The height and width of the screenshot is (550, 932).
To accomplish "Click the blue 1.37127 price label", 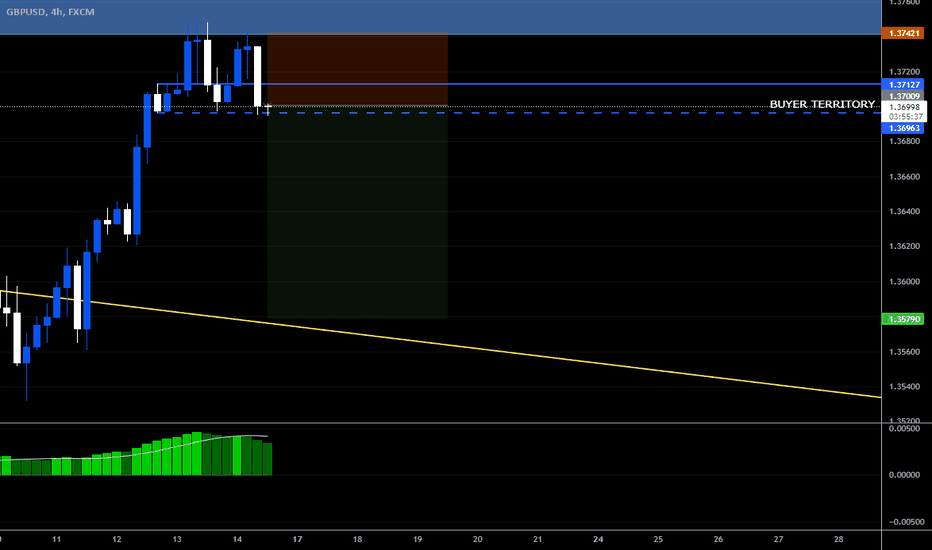I will click(x=903, y=84).
